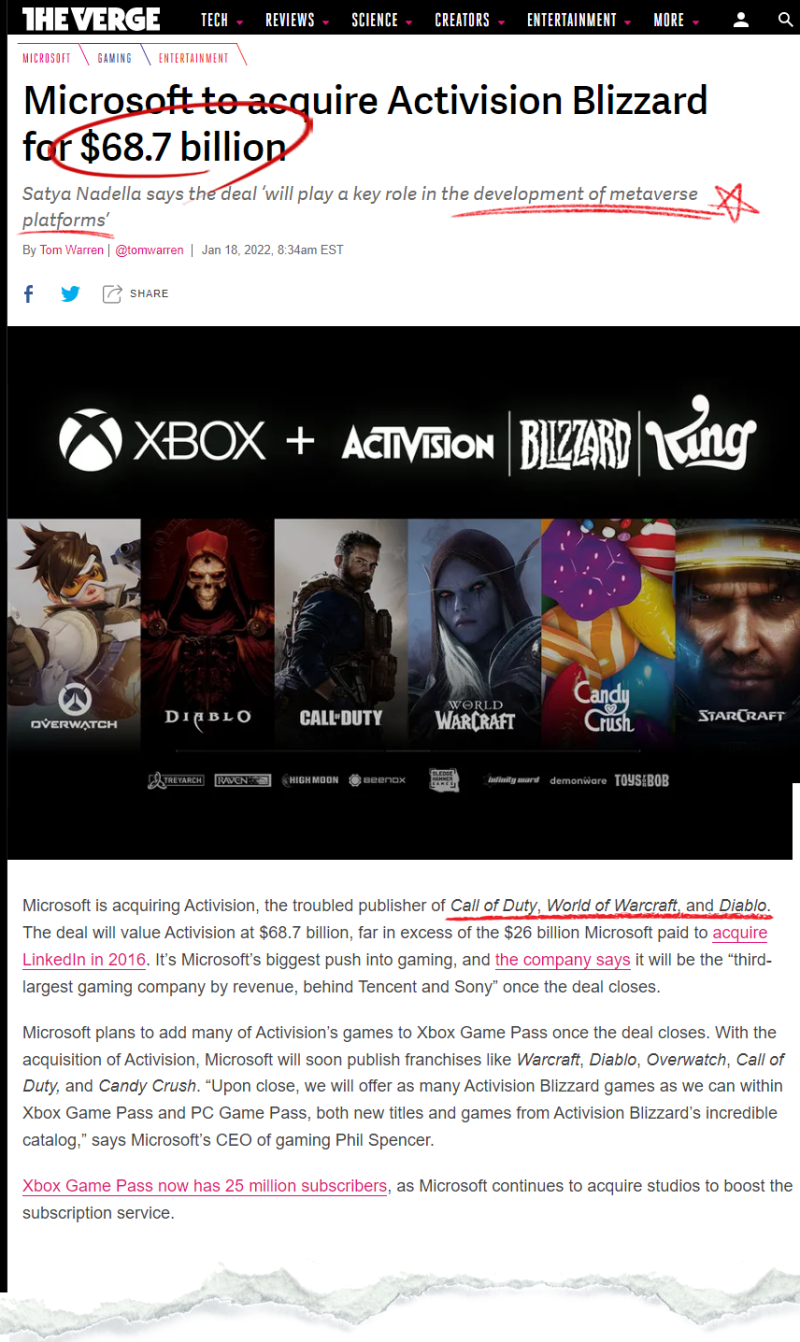
Task: Select the Gaming category tag
Action: (114, 58)
